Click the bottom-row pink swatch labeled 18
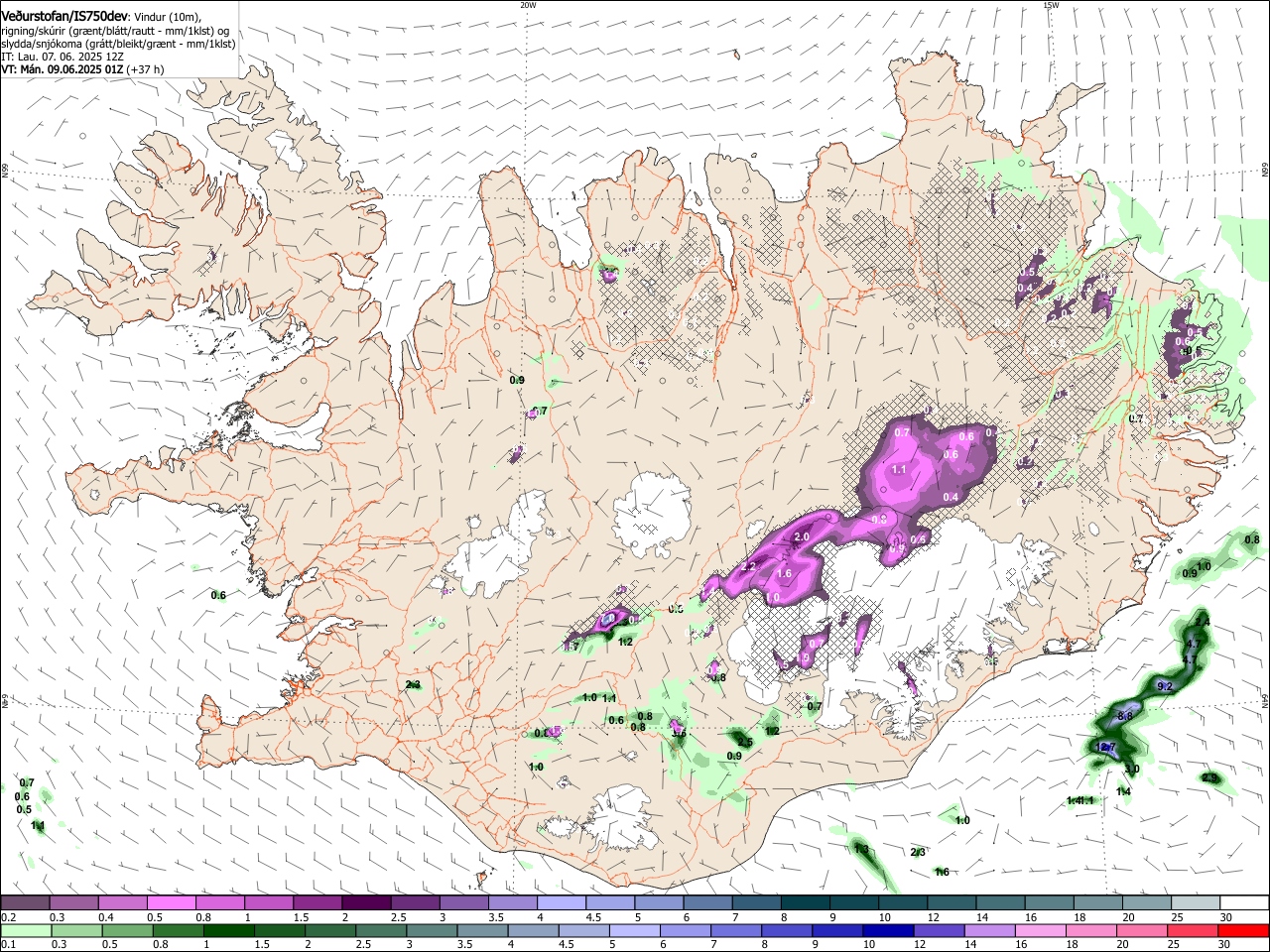 point(1093,930)
